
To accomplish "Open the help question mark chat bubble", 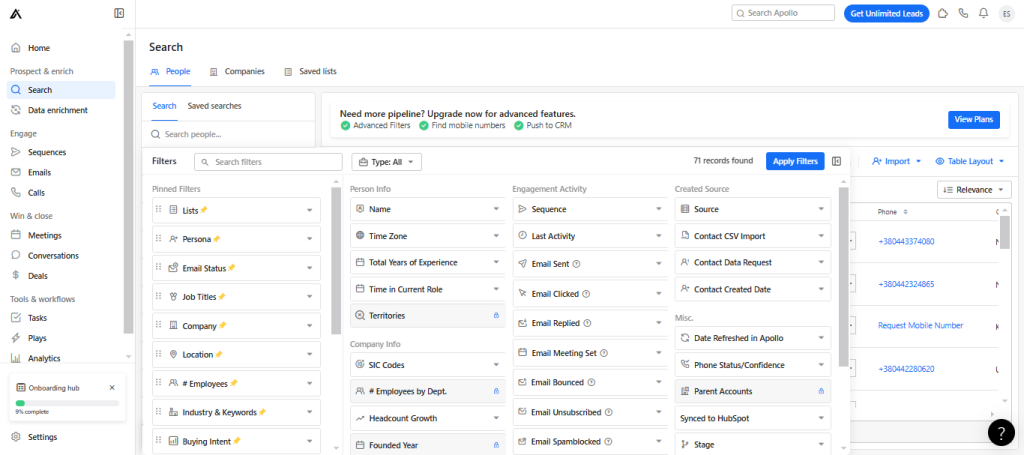I will click(1001, 431).
